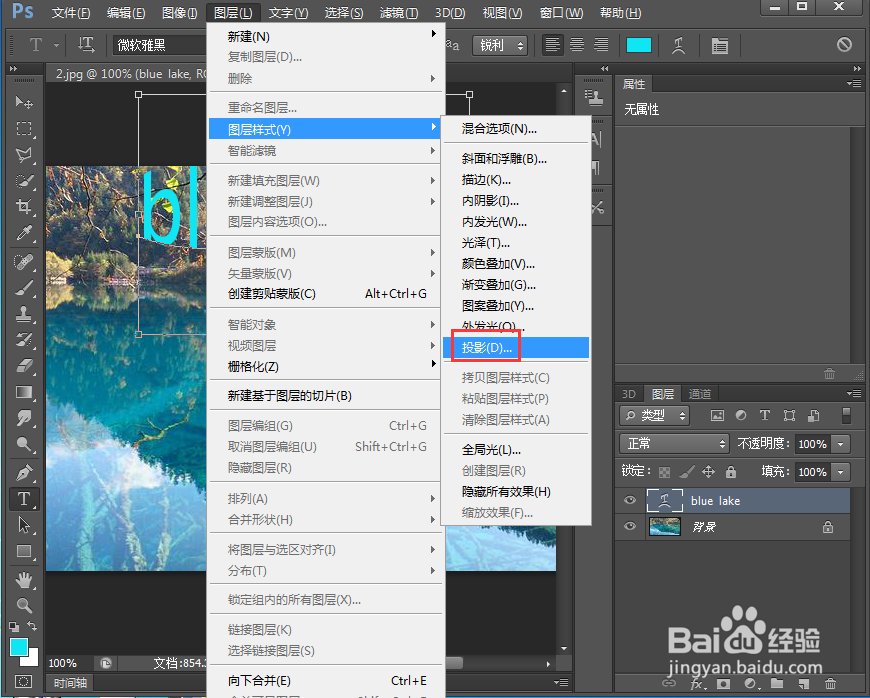
Task: Select the Clone Stamp tool
Action: coord(24,314)
